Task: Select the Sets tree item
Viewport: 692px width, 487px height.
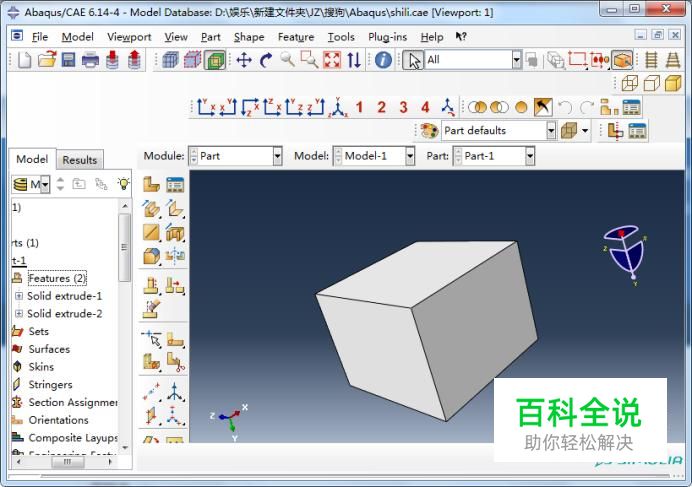Action: [x=38, y=331]
